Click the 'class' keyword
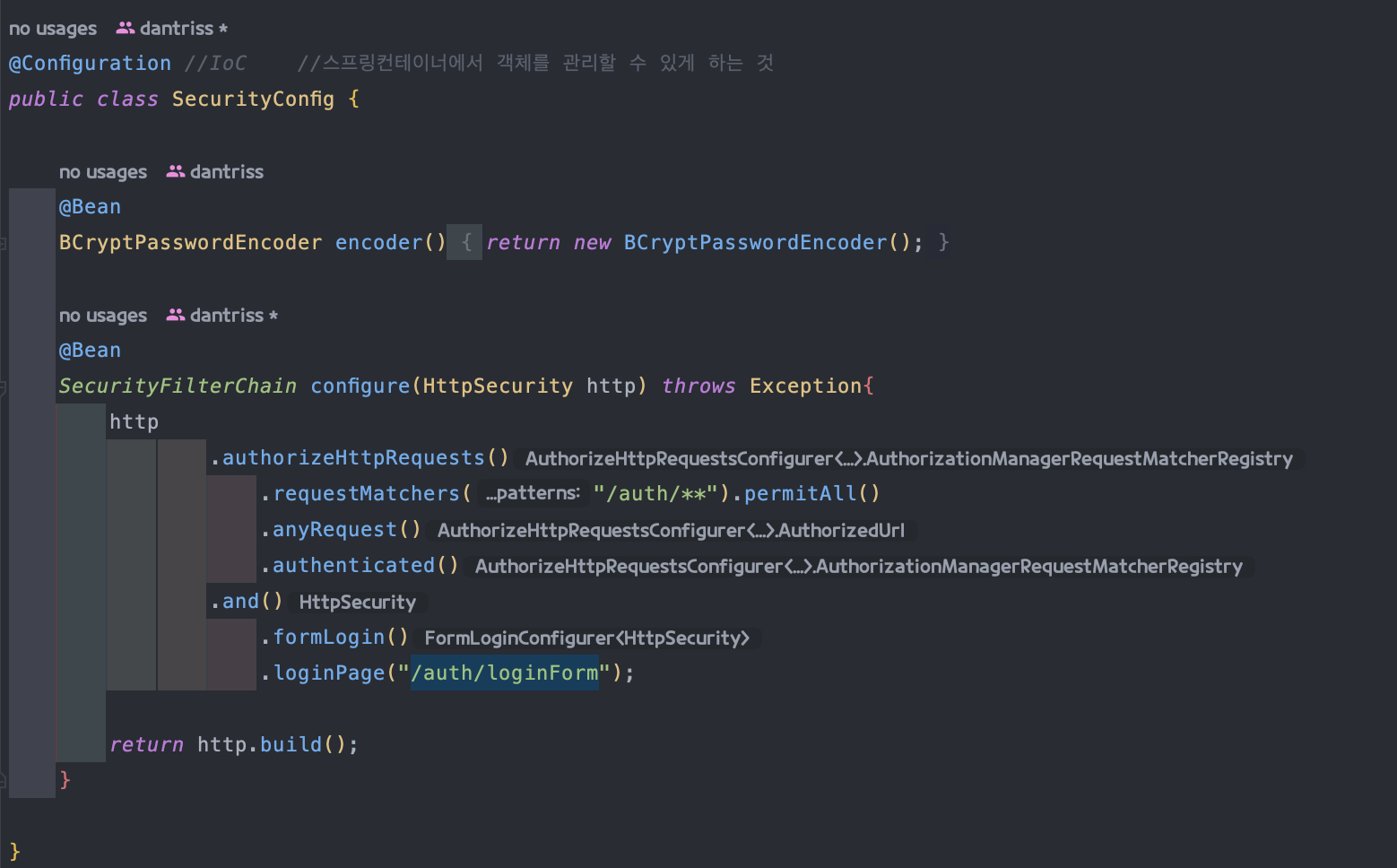 point(127,99)
